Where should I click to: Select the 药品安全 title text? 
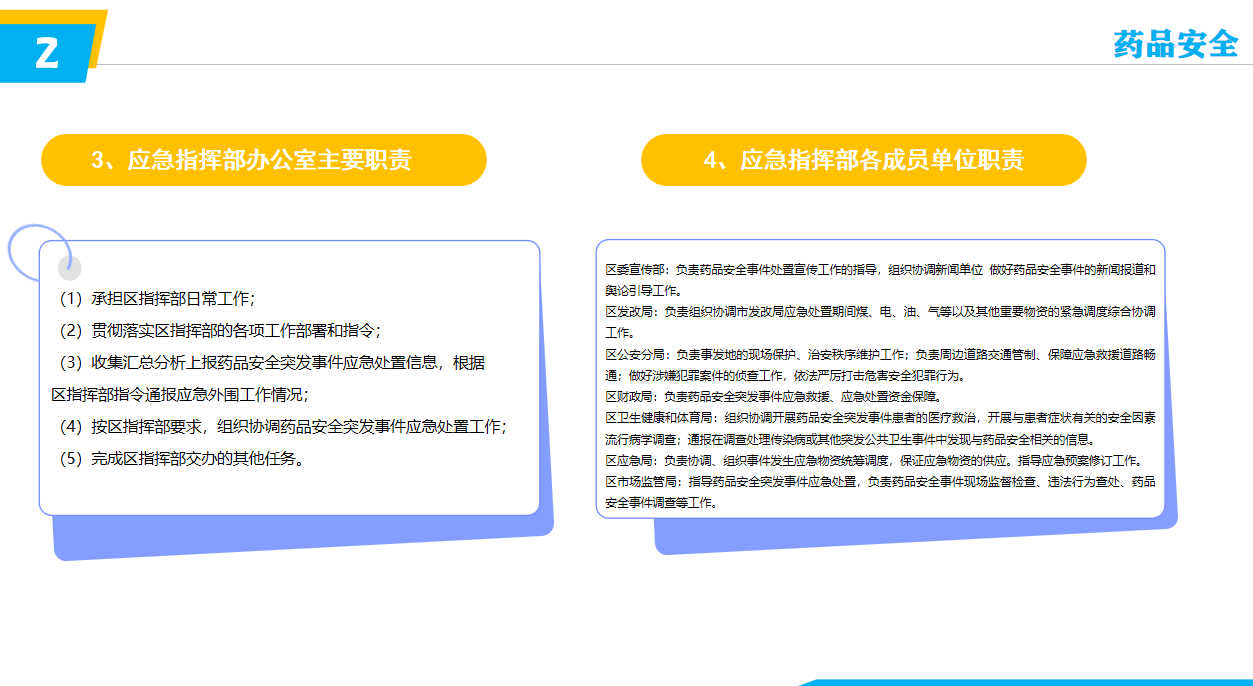(x=1175, y=44)
